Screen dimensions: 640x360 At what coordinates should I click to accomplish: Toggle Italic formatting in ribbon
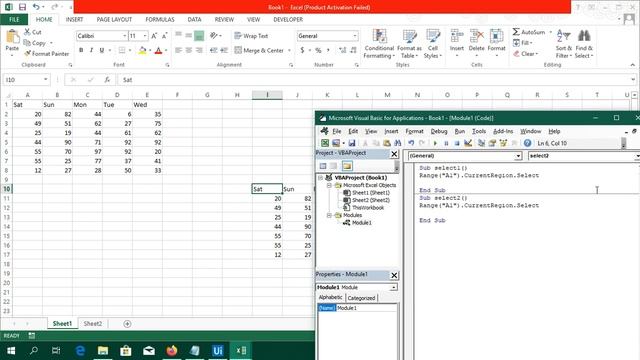91,50
